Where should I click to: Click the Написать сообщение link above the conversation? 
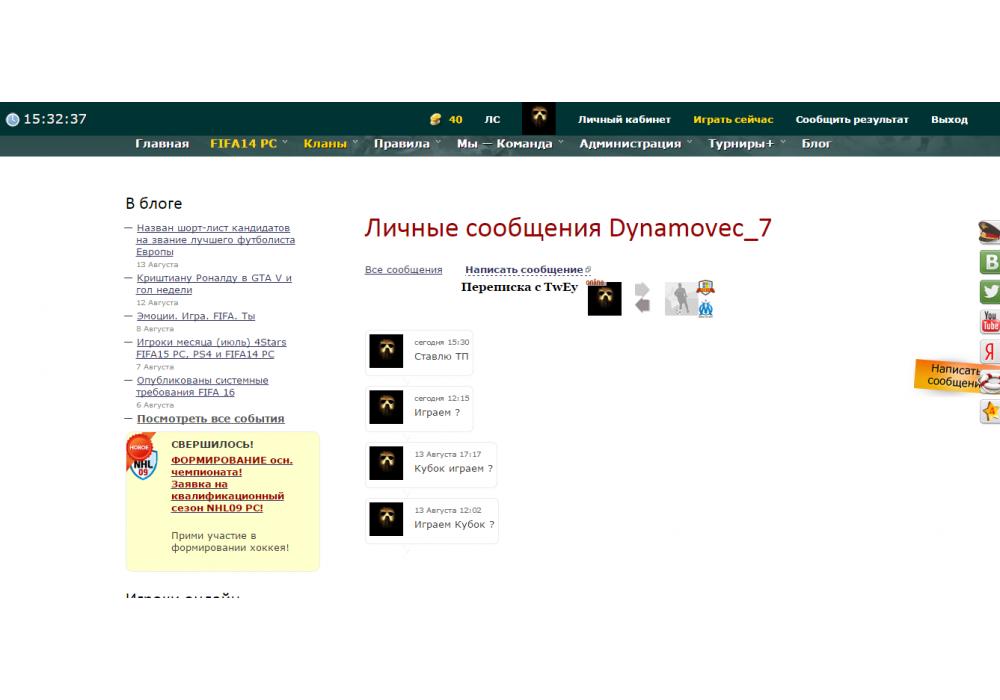524,270
